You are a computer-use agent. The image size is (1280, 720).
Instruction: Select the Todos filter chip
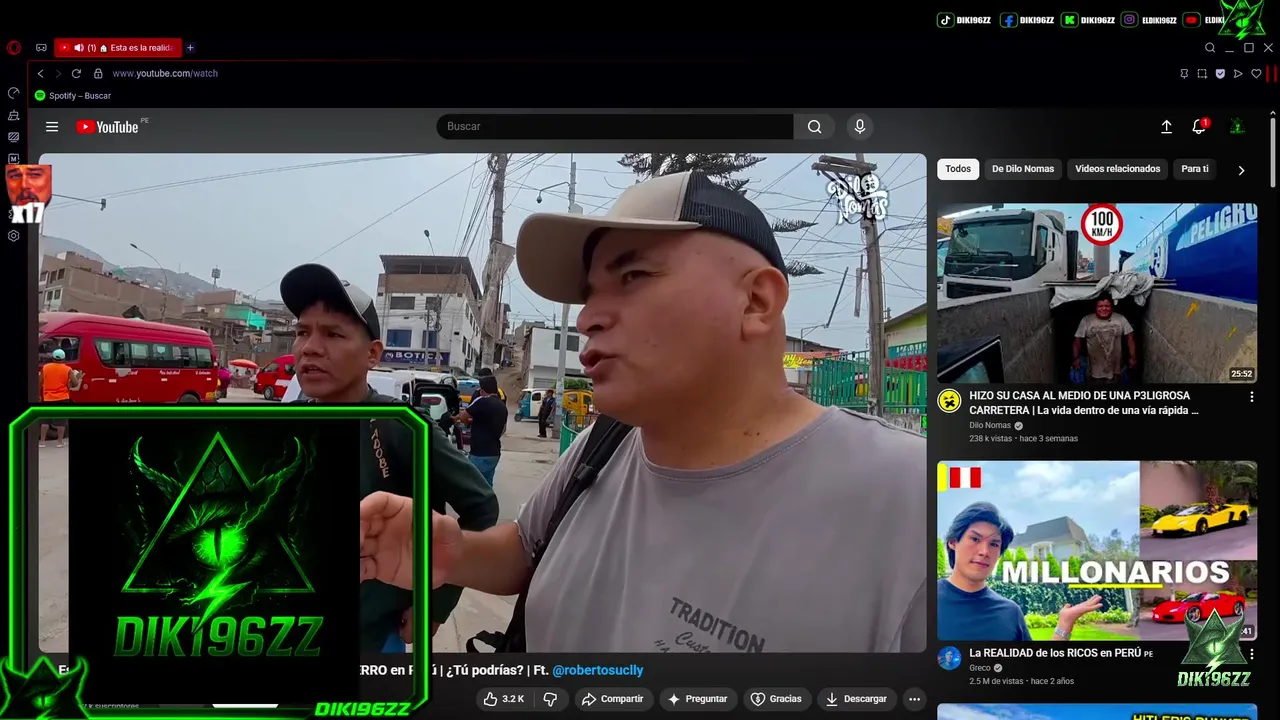[x=958, y=169]
